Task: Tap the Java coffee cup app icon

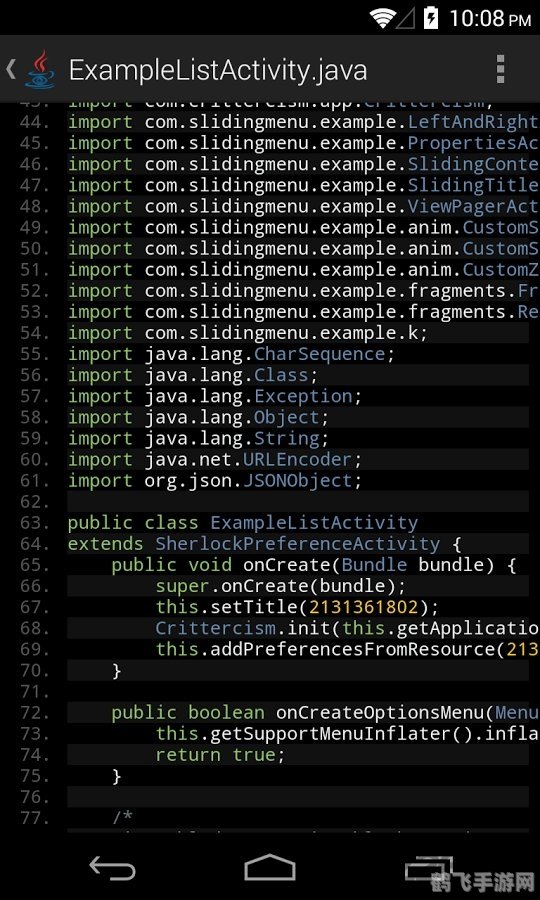Action: point(40,69)
